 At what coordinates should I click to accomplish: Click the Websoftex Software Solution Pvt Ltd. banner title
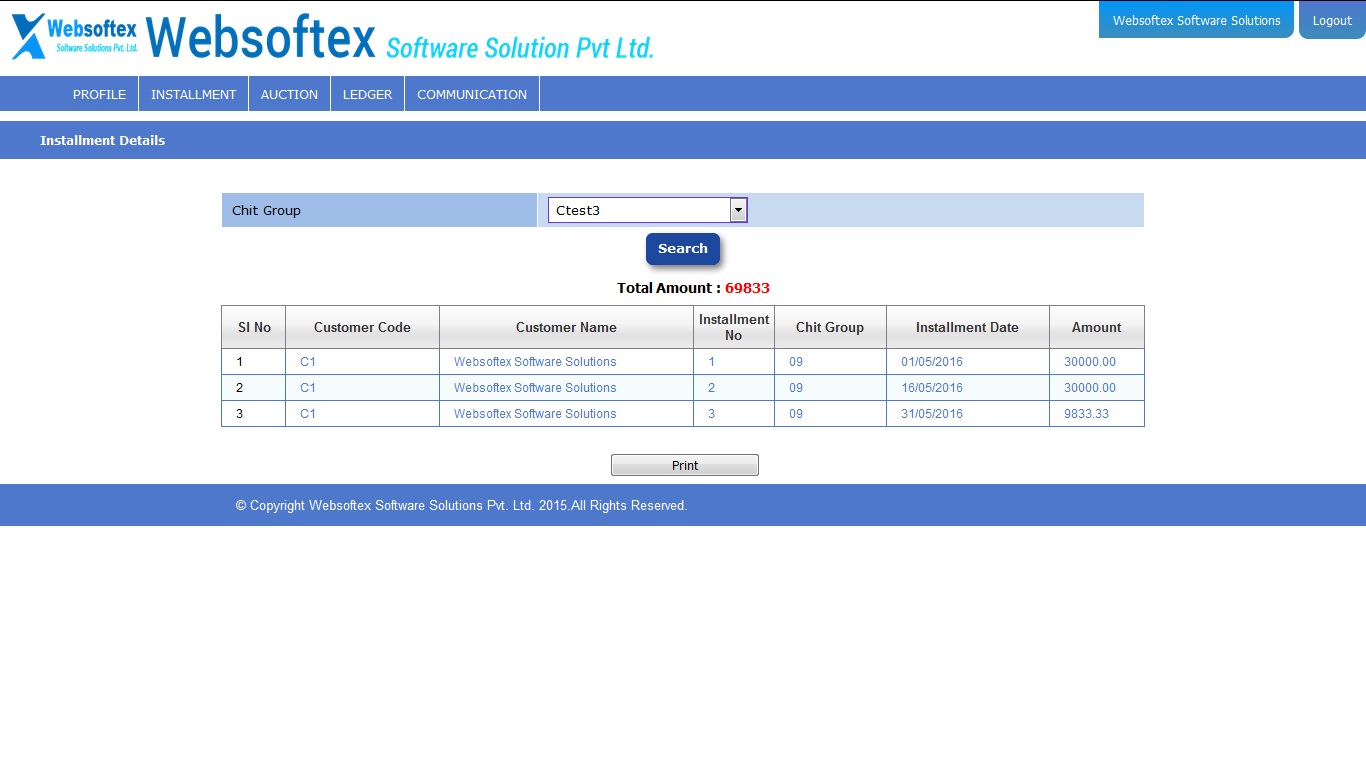400,38
